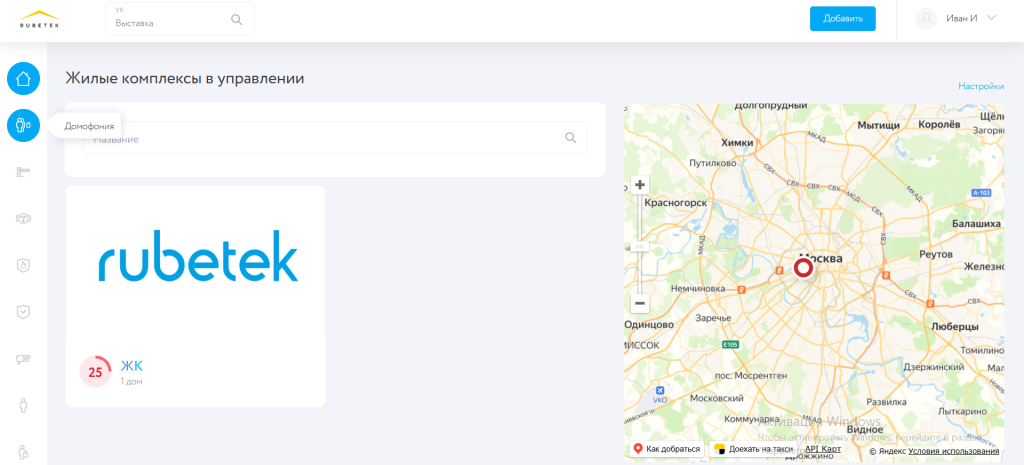Click the Название search input field
This screenshot has width=1024, height=465.
tap(325, 139)
